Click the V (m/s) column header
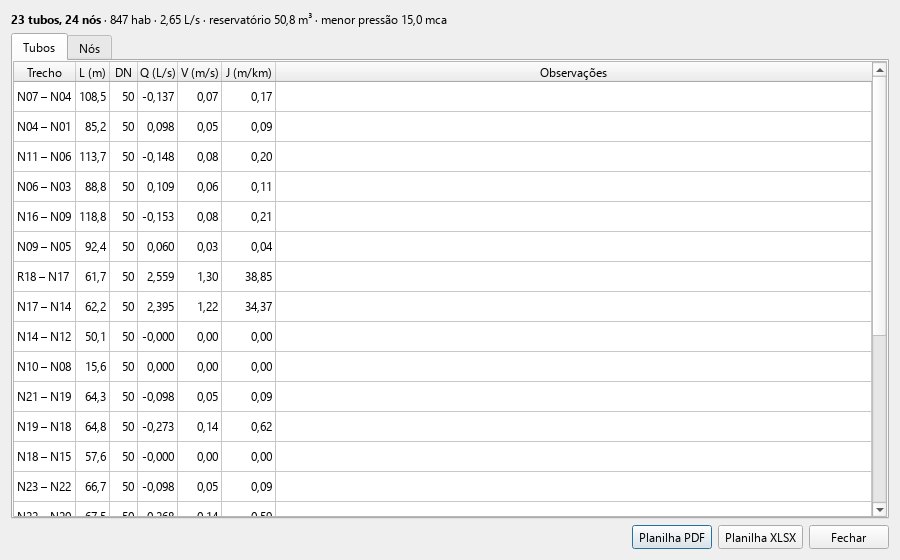The image size is (900, 560). pos(199,72)
